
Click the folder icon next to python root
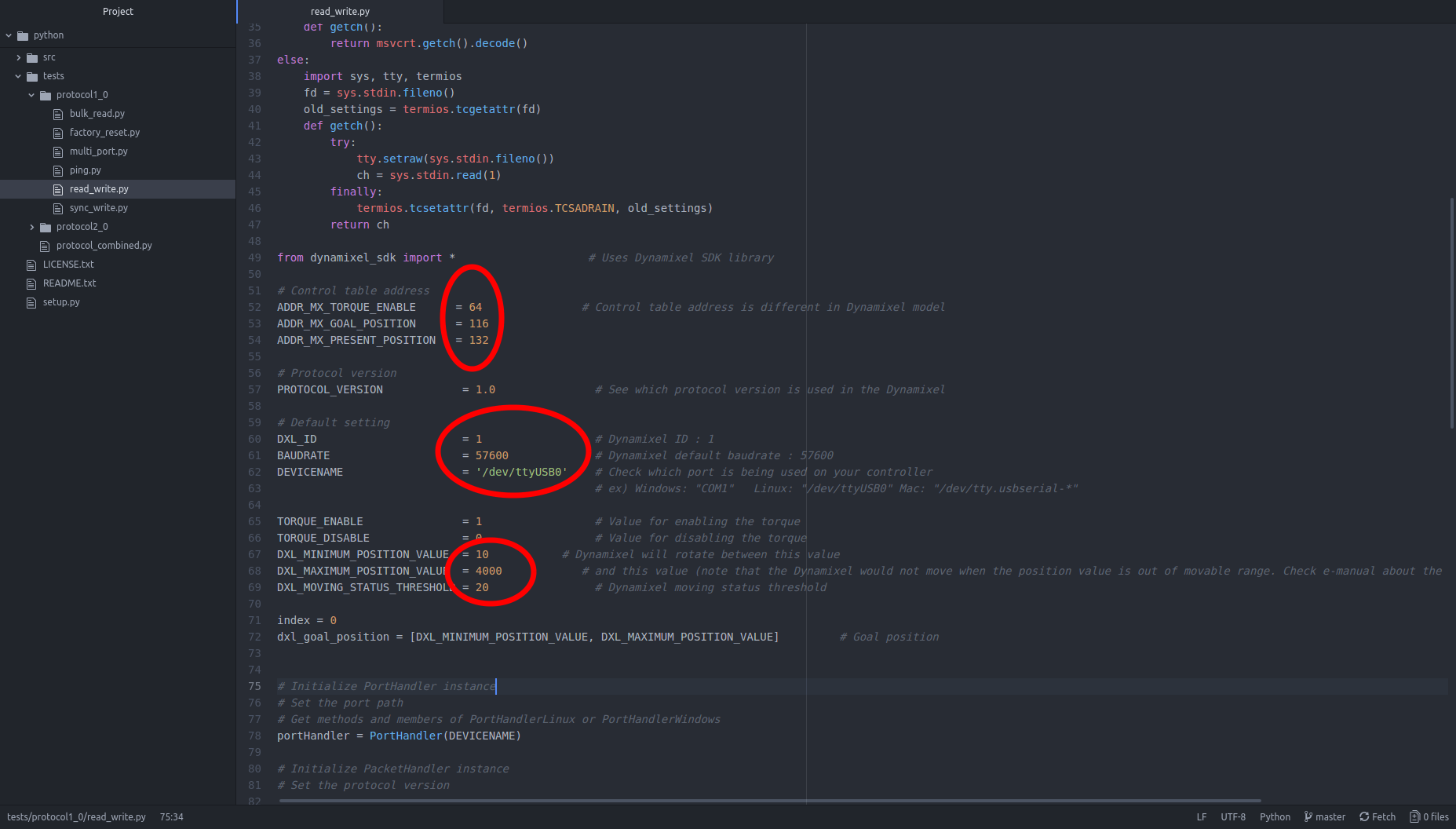(21, 35)
